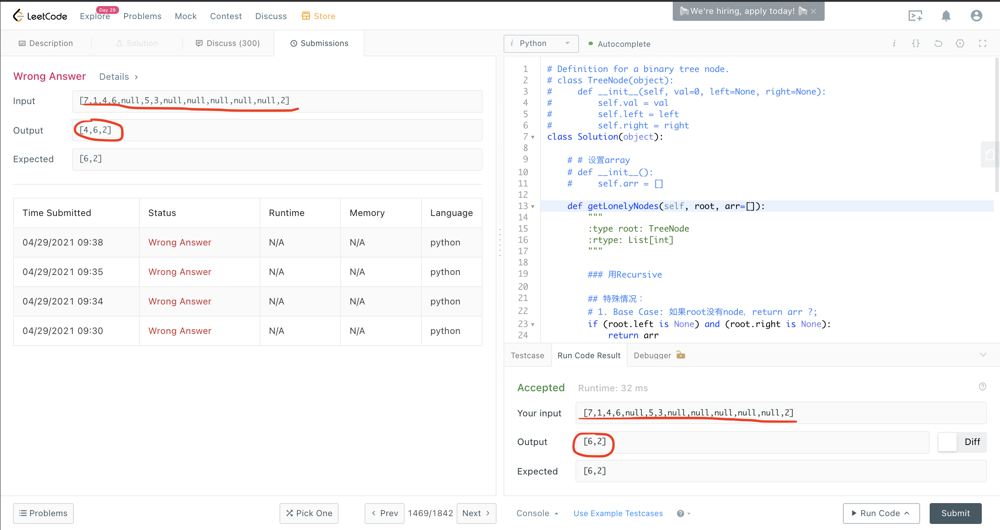The width and height of the screenshot is (1000, 530).
Task: Switch to the Discuss (300) tab
Action: coord(228,43)
